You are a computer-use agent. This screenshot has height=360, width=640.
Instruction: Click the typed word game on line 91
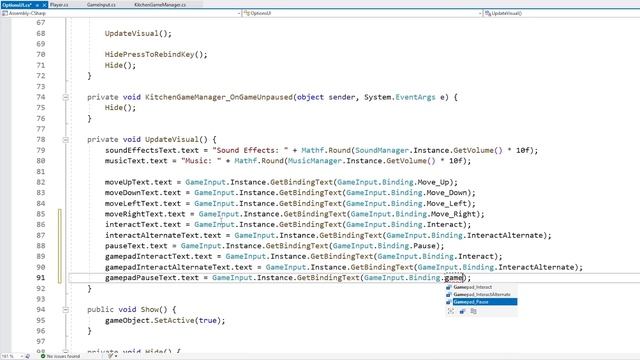click(x=453, y=278)
